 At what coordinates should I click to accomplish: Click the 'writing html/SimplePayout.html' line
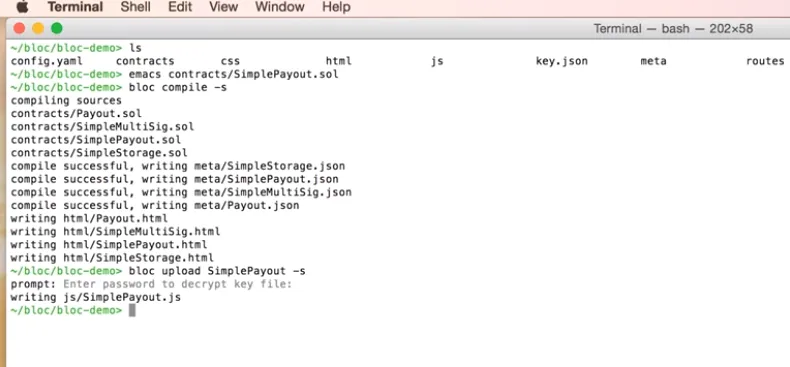click(109, 245)
